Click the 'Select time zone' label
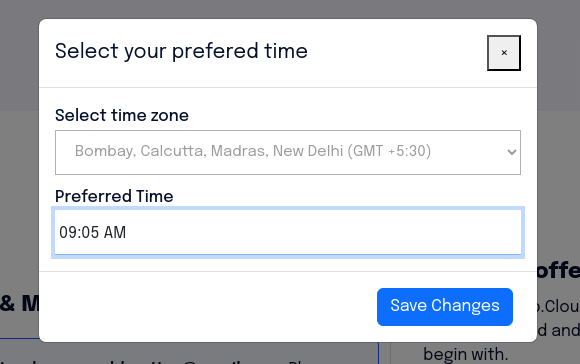This screenshot has height=364, width=580. [122, 115]
